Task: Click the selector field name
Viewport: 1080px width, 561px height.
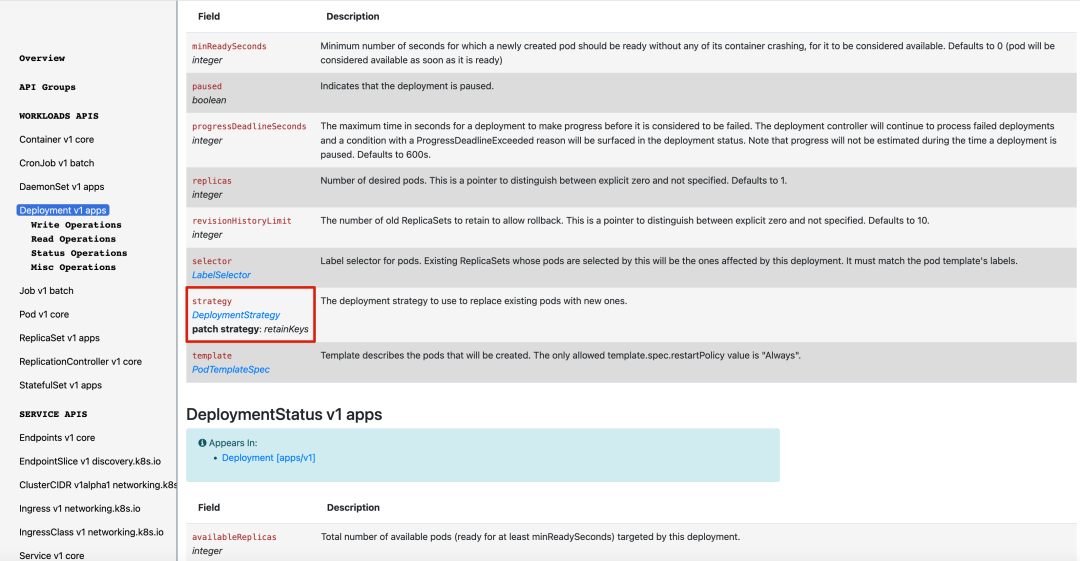Action: tap(212, 261)
